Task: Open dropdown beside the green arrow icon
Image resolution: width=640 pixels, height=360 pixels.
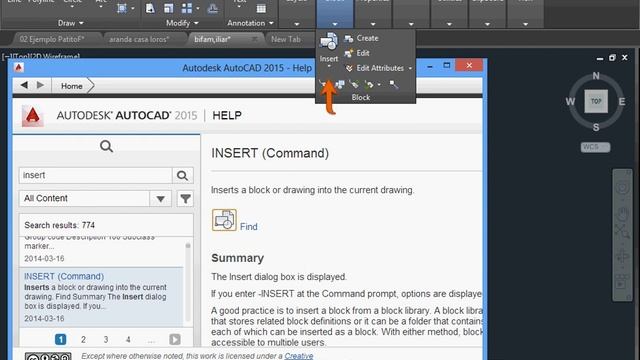Action: 379,84
